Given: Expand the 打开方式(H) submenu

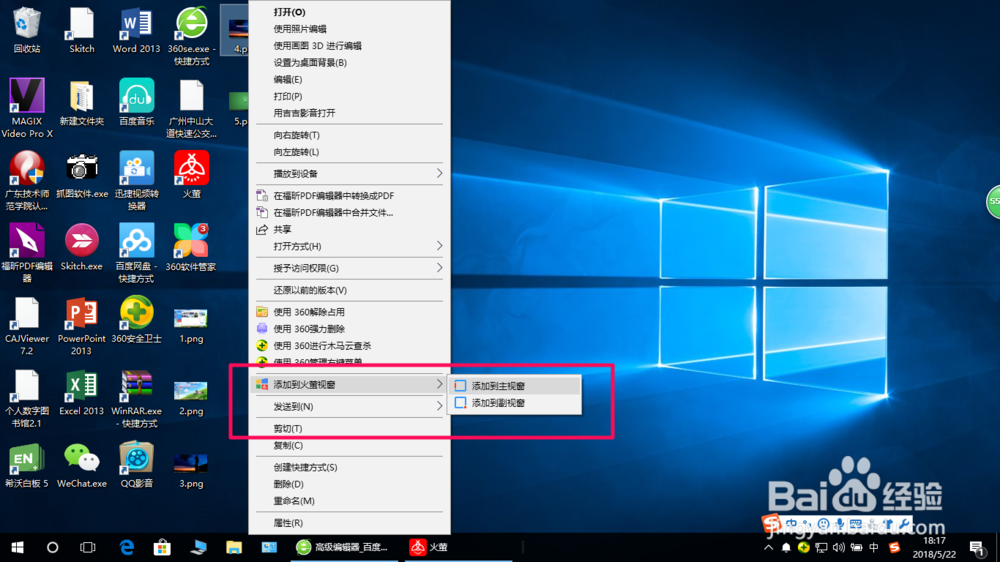Looking at the screenshot, I should [x=349, y=246].
